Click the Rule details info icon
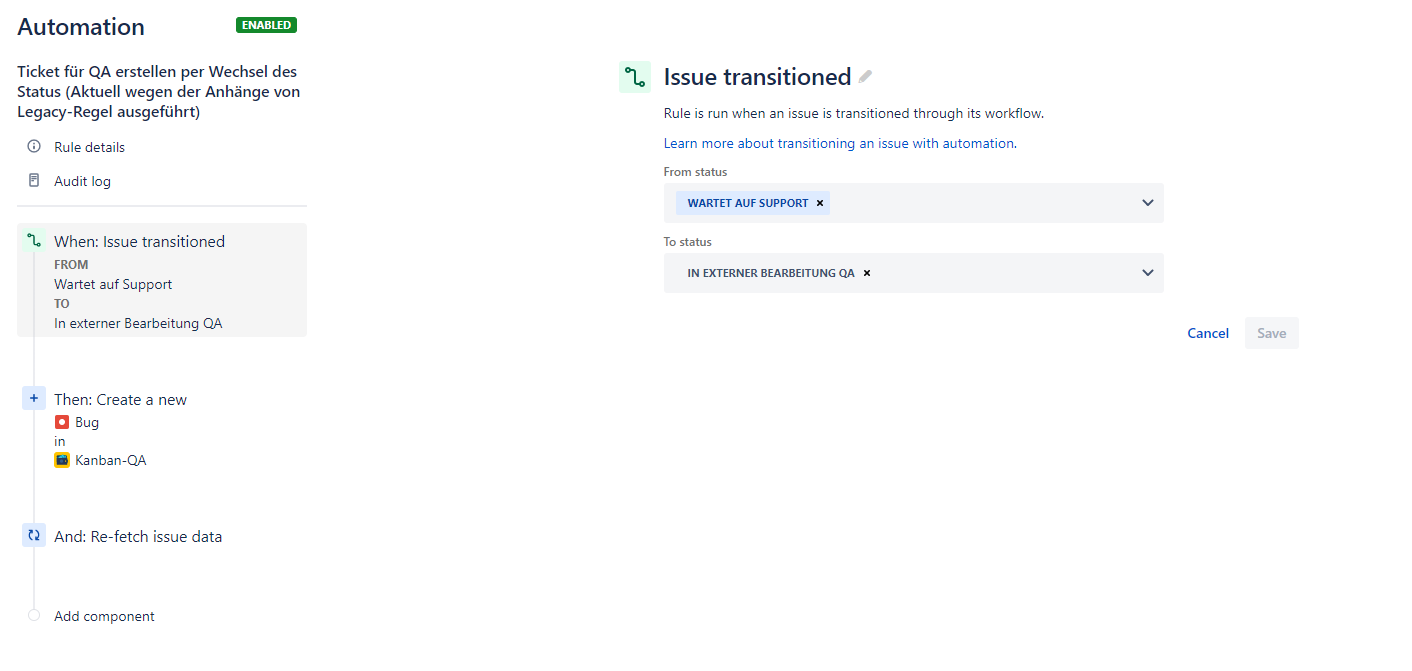This screenshot has width=1412, height=671. pyautogui.click(x=34, y=147)
